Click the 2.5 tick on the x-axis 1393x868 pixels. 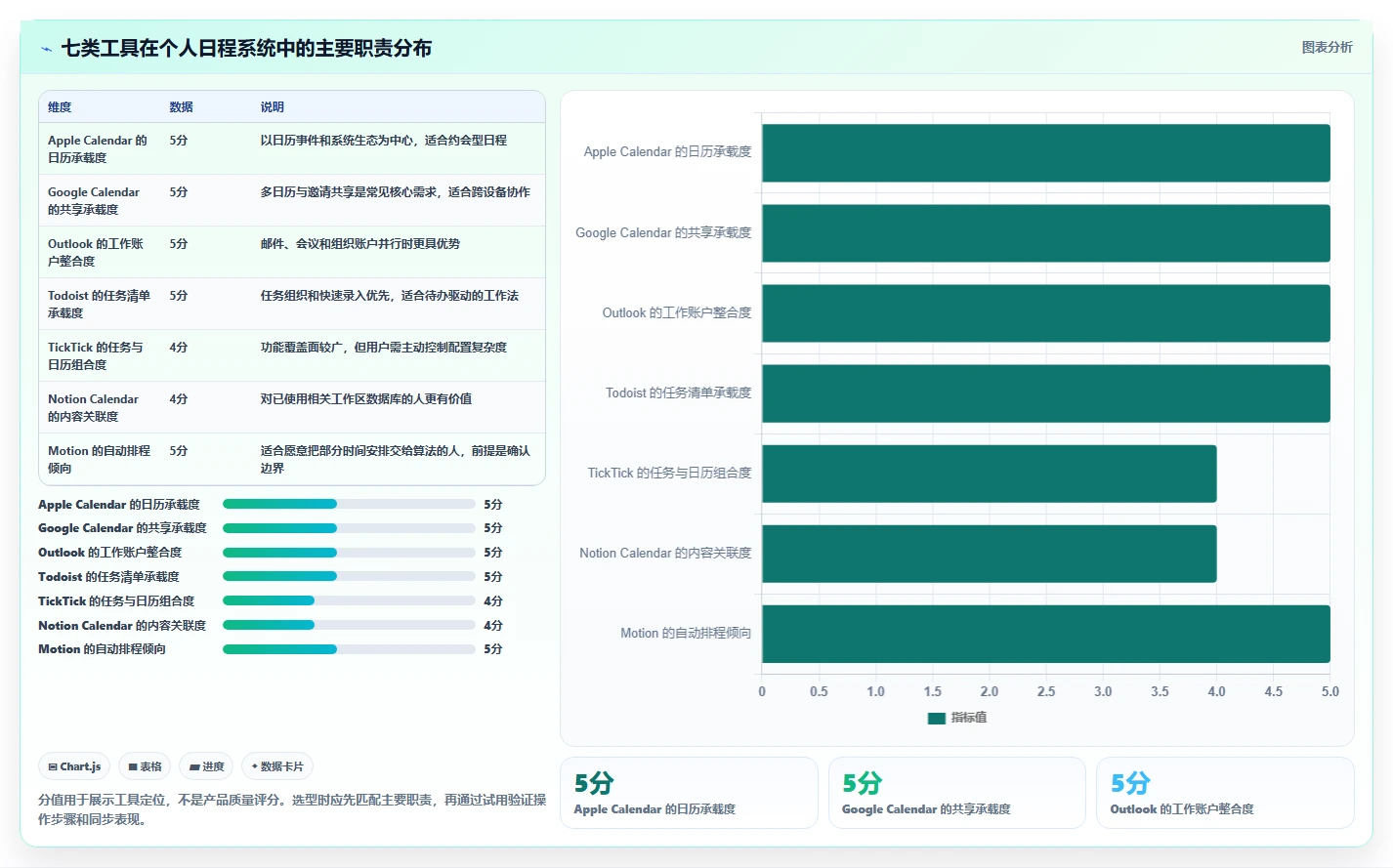point(1046,691)
